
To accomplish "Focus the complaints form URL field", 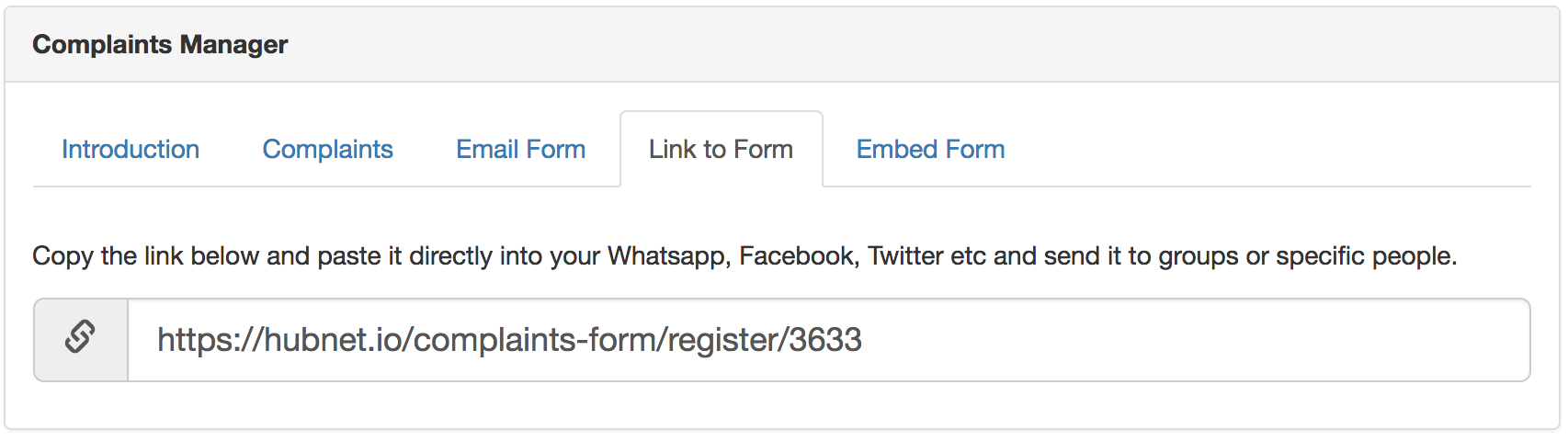I will coord(829,340).
